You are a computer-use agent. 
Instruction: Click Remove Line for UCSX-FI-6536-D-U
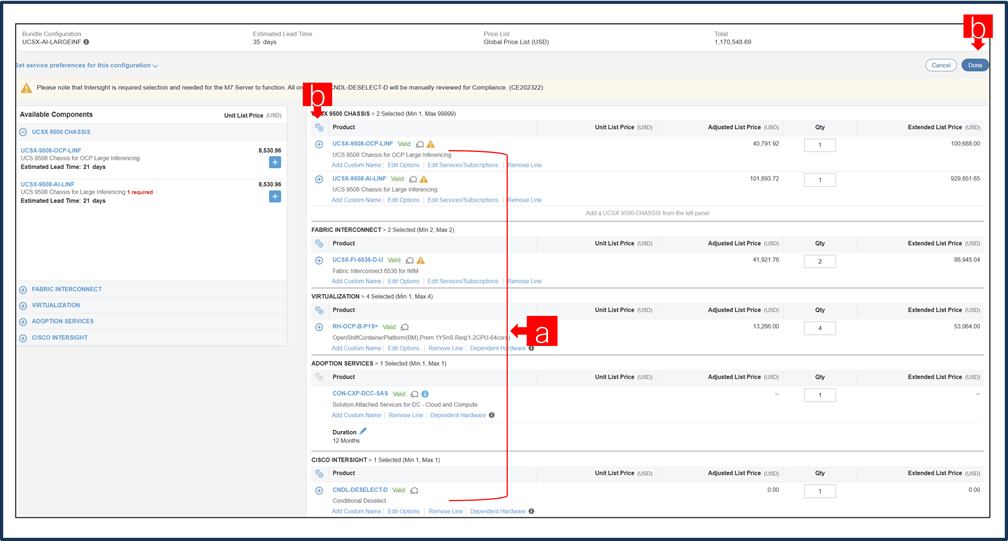525,281
